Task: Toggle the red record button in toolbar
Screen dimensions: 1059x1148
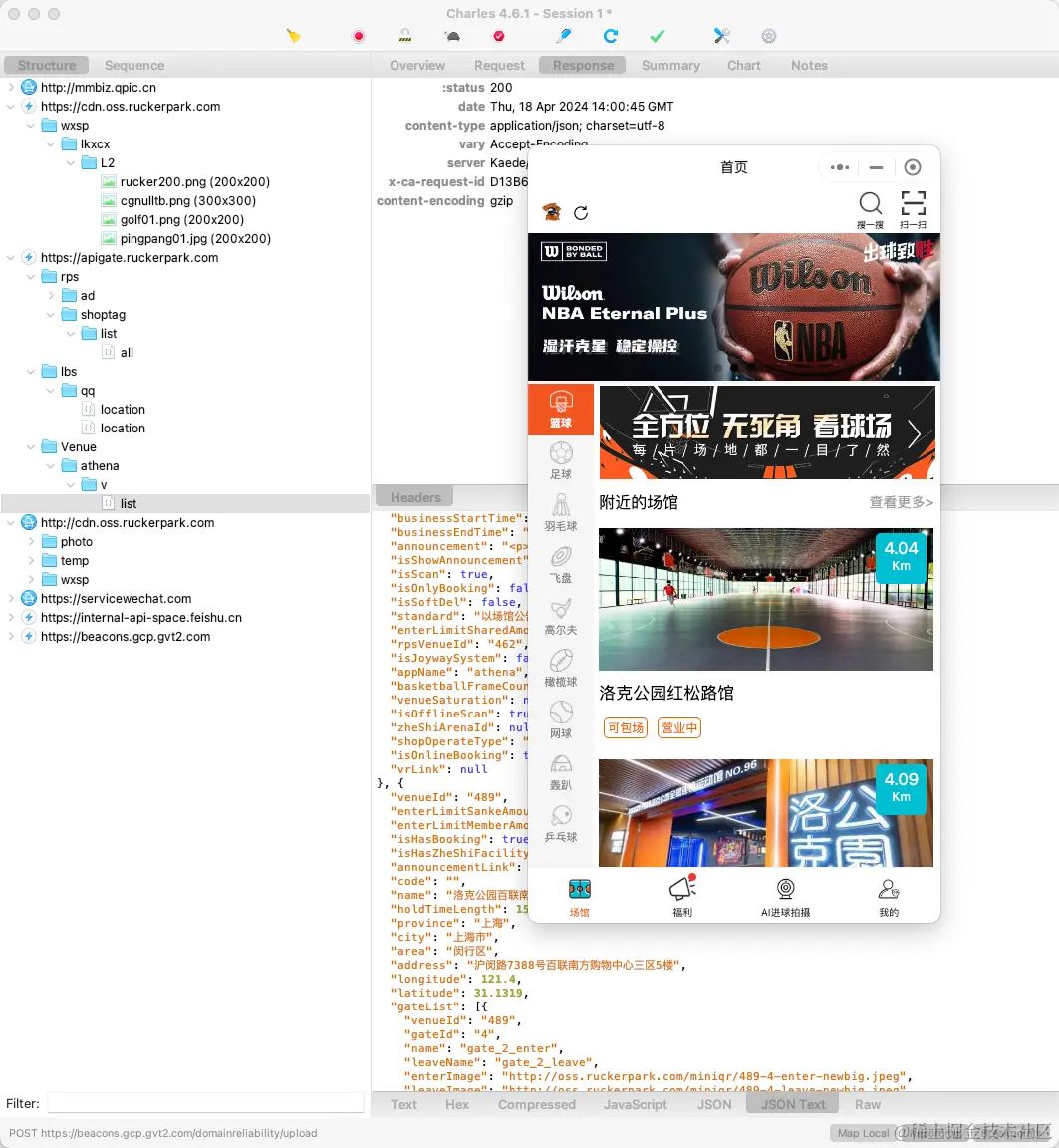Action: coord(359,36)
